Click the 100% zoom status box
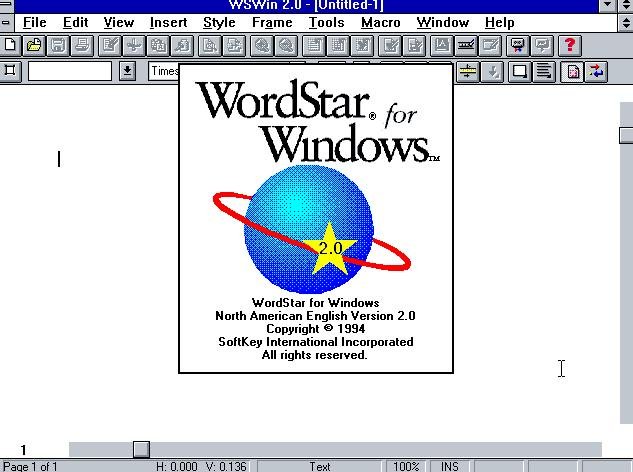The image size is (633, 472). pyautogui.click(x=406, y=466)
